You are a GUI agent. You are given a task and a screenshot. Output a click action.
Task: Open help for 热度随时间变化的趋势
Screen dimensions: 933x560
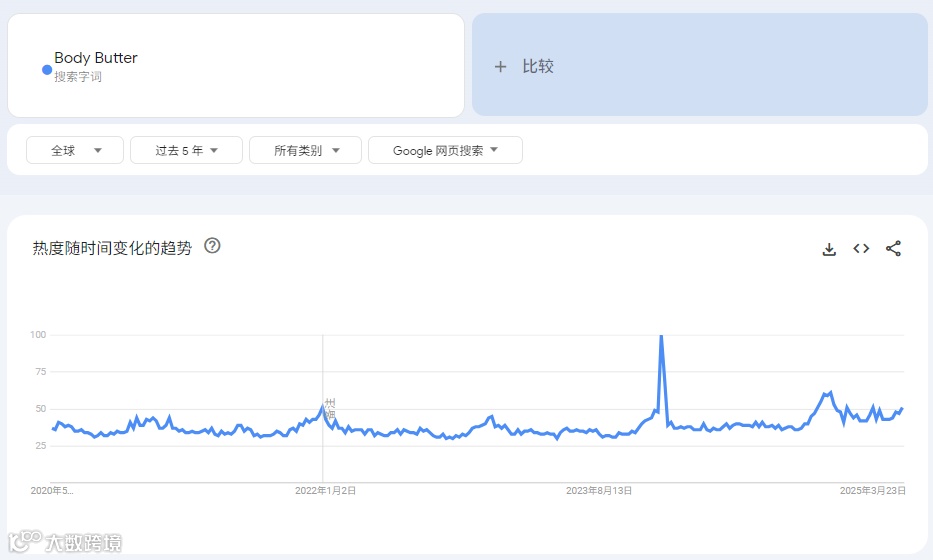tap(212, 246)
